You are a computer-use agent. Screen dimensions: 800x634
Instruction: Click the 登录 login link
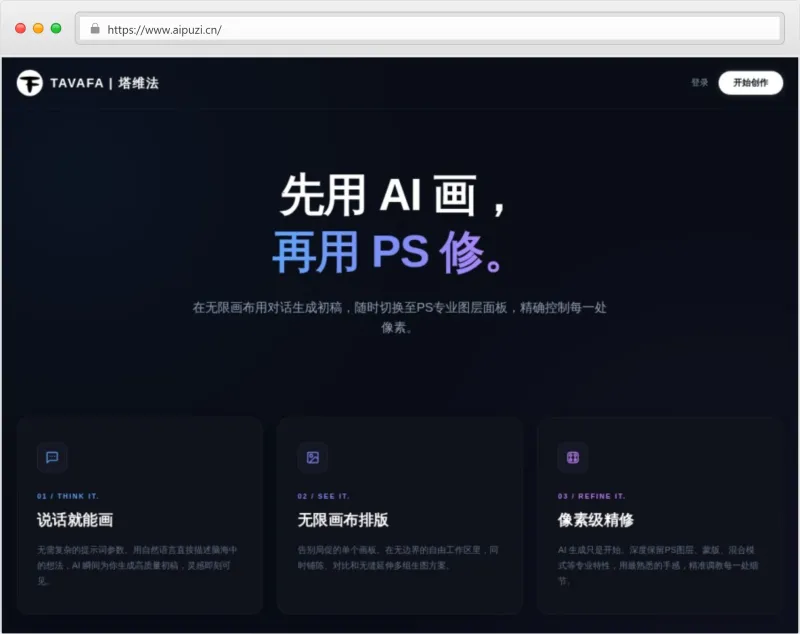pos(699,83)
